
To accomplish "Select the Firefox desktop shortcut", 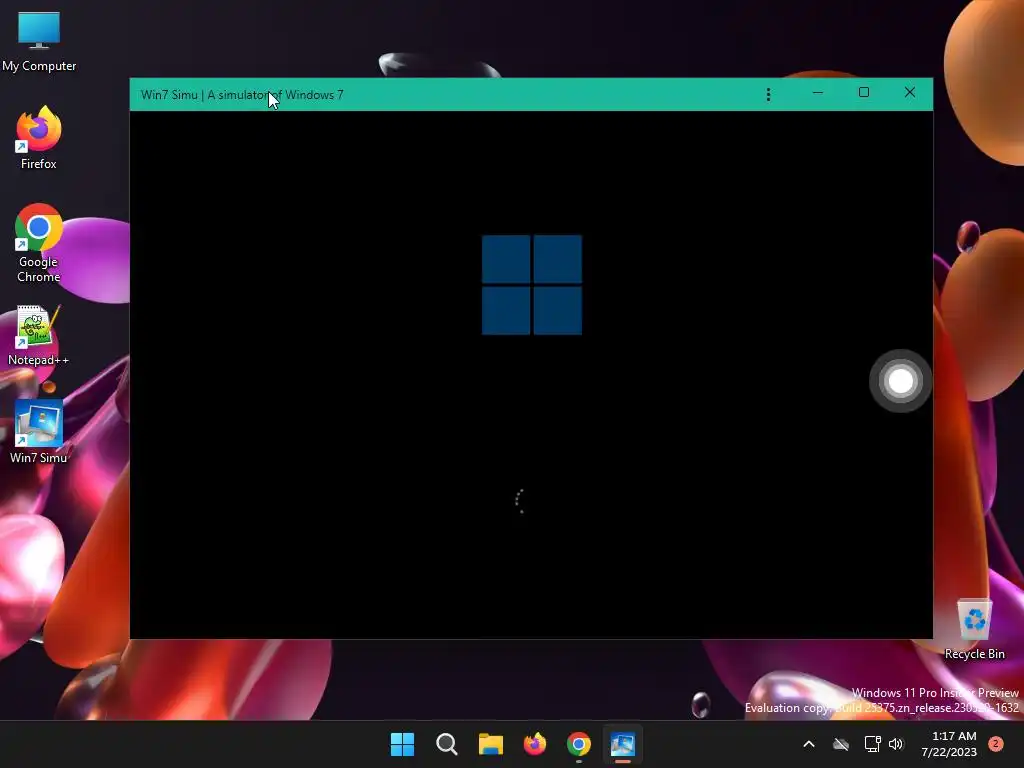I will click(39, 138).
